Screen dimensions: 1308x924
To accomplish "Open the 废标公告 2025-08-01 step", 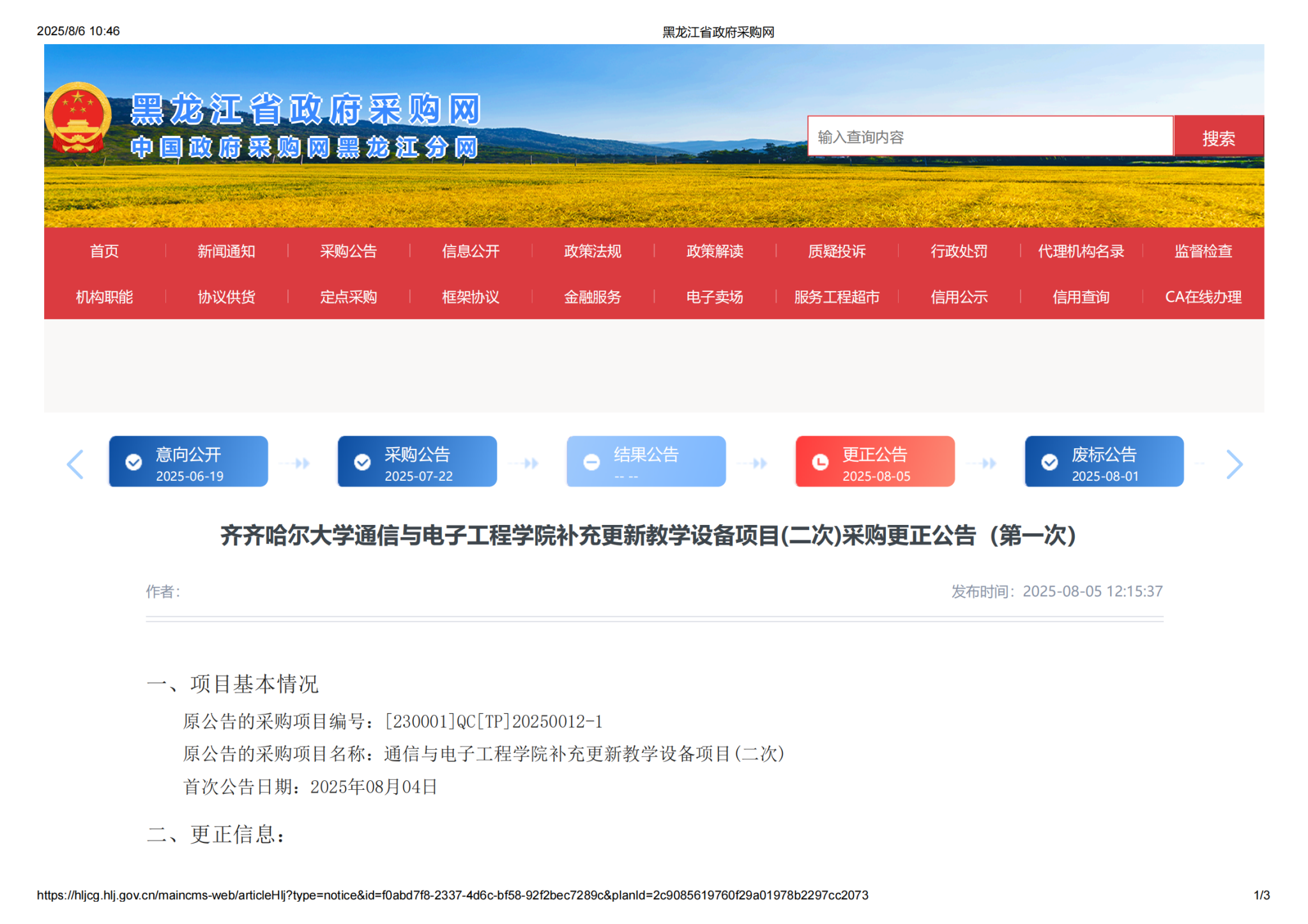I will [1104, 462].
